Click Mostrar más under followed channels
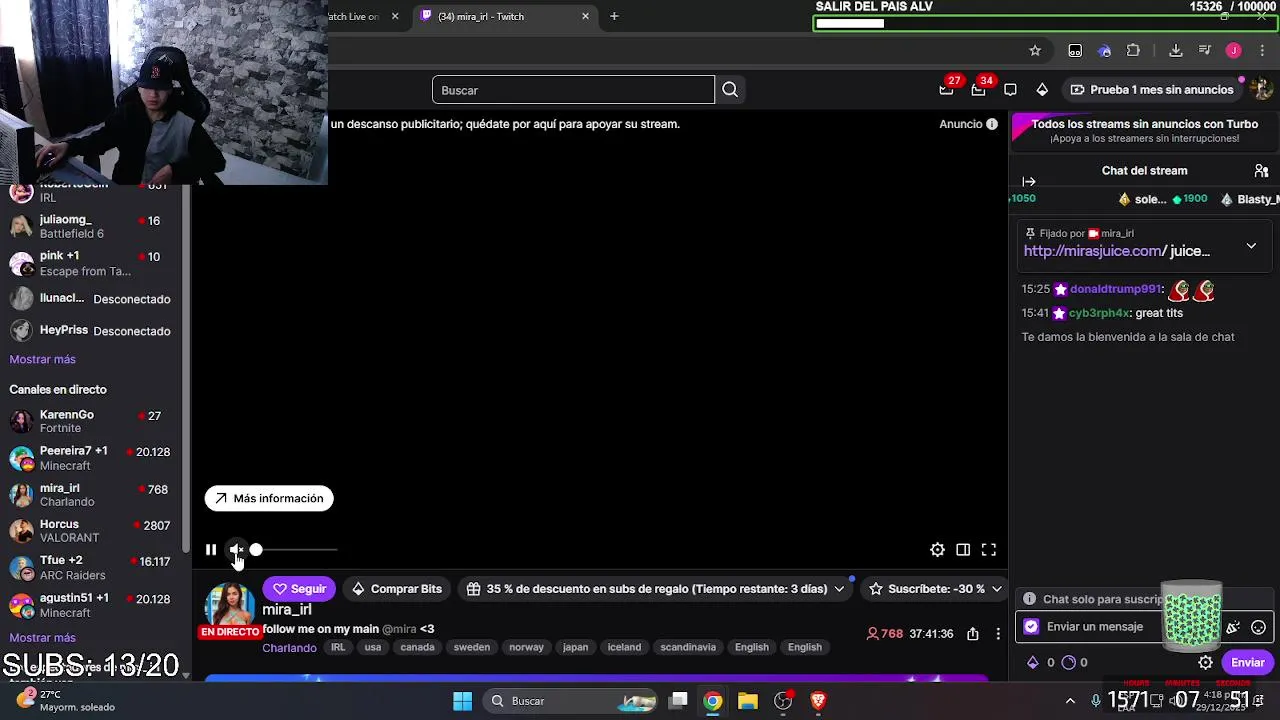 pos(42,359)
